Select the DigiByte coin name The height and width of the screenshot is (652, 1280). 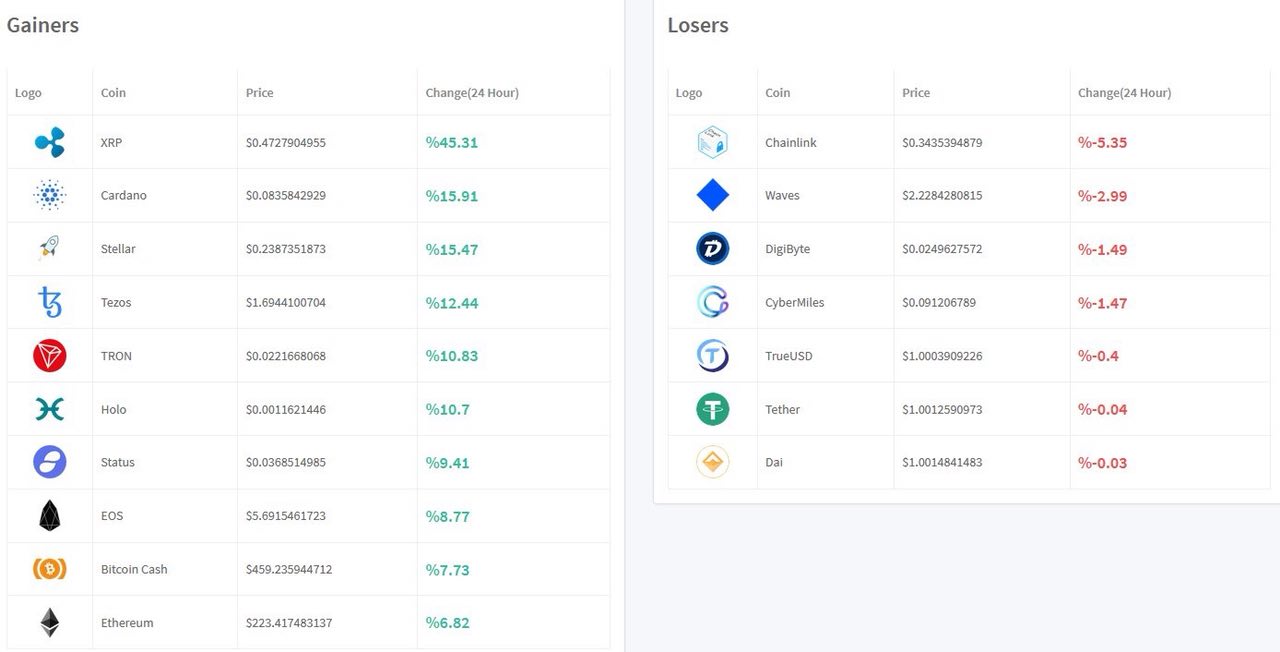point(788,249)
